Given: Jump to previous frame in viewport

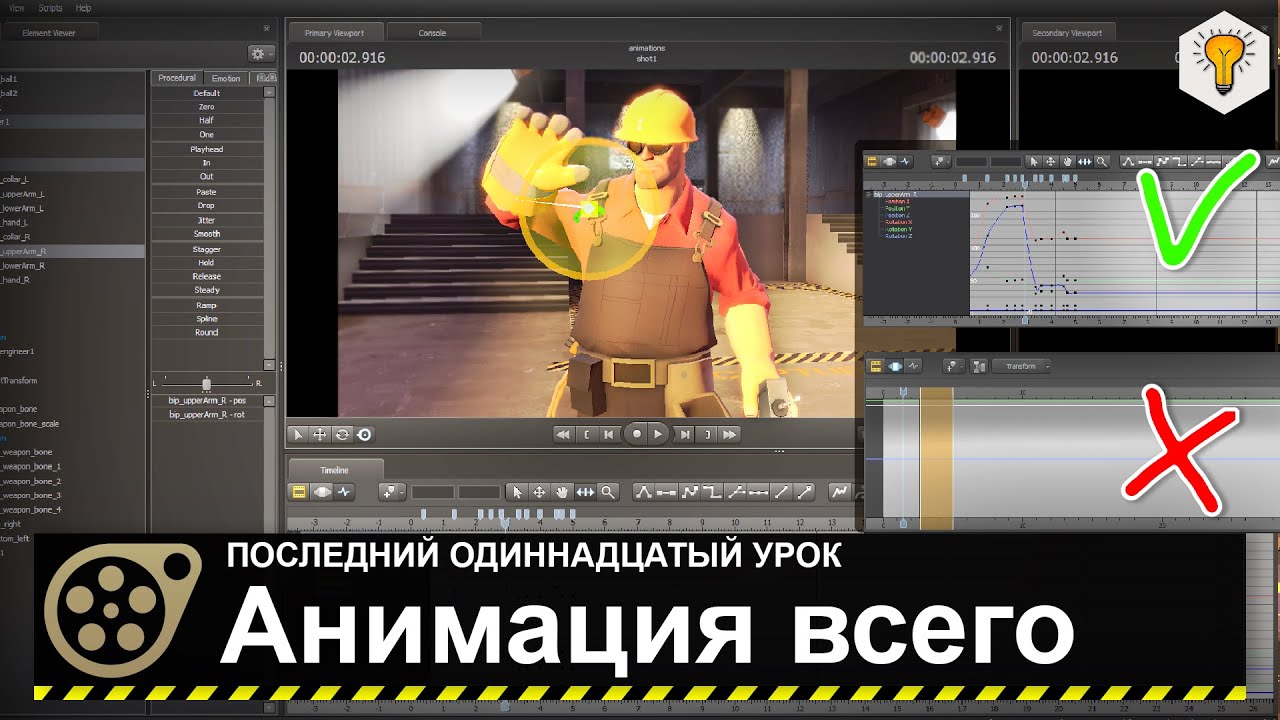Looking at the screenshot, I should [x=609, y=434].
